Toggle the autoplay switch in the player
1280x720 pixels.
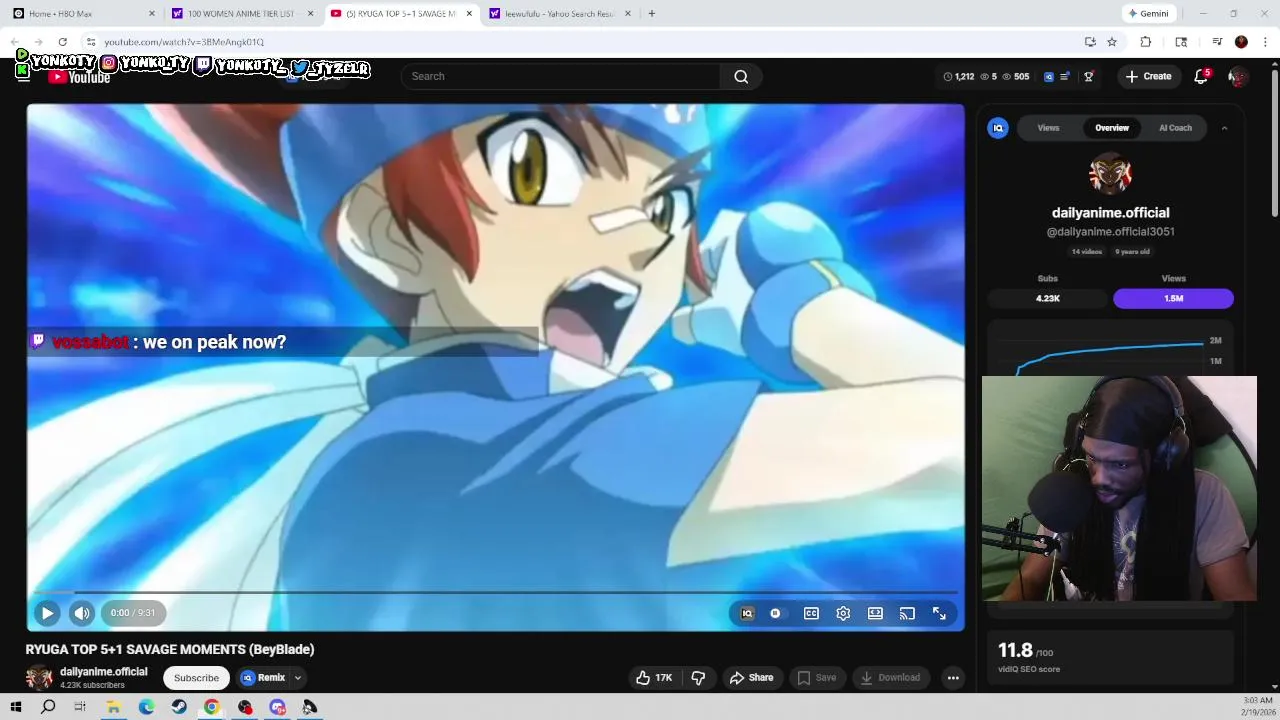click(x=776, y=614)
